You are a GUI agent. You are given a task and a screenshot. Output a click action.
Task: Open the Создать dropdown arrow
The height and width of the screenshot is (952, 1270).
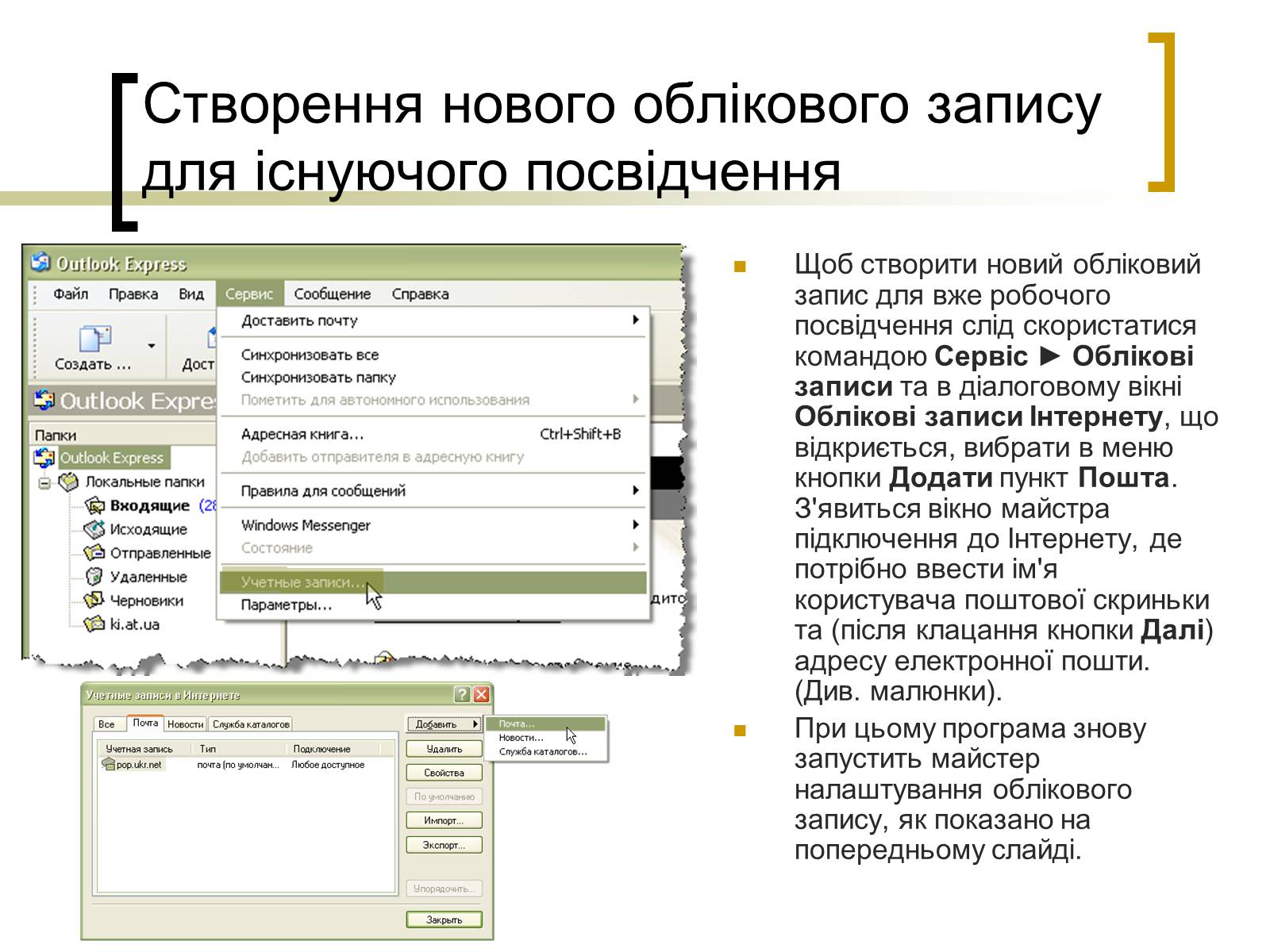pos(151,346)
